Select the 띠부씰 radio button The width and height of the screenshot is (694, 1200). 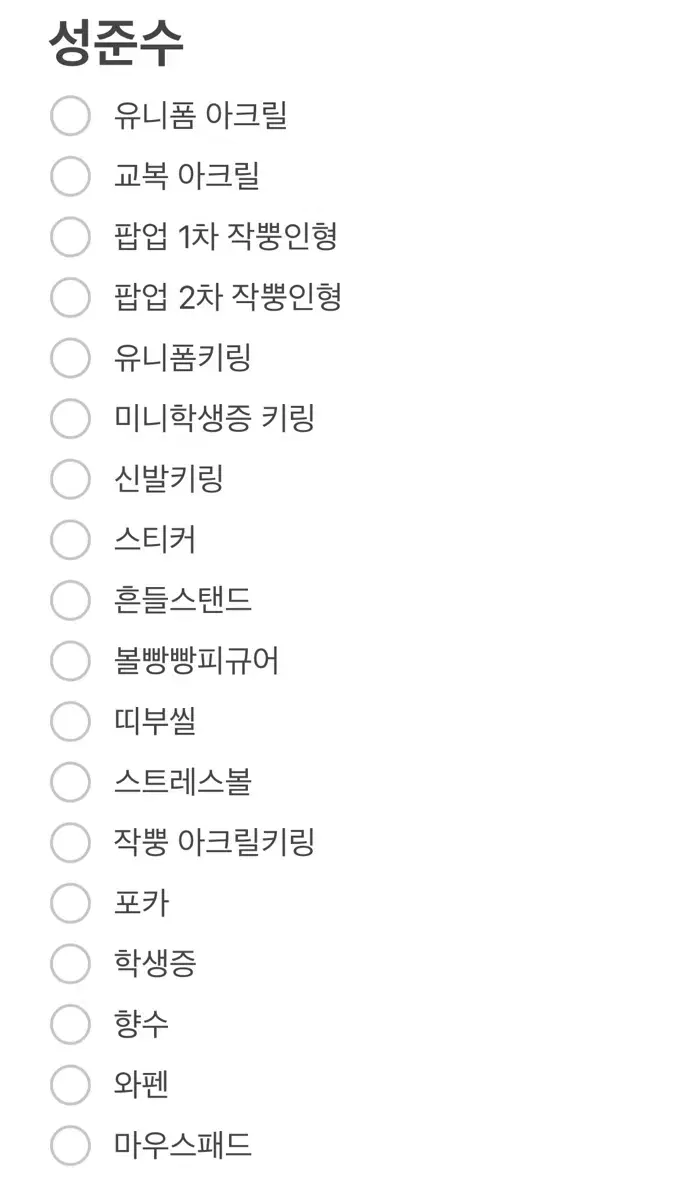[x=70, y=721]
